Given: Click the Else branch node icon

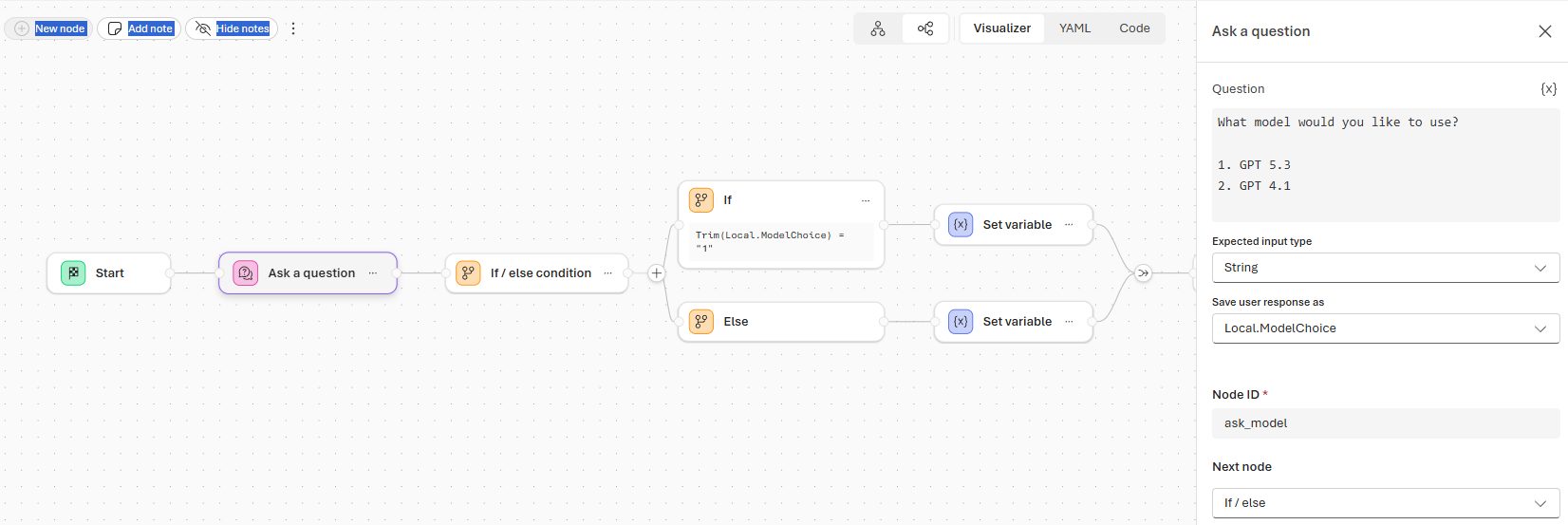Looking at the screenshot, I should coord(701,322).
